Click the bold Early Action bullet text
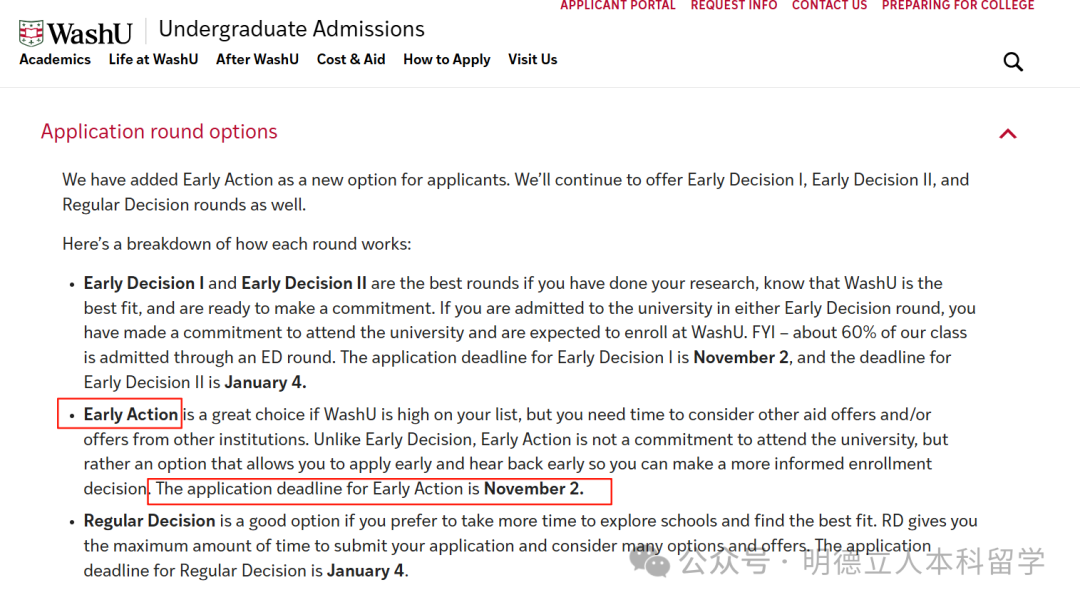 (131, 414)
